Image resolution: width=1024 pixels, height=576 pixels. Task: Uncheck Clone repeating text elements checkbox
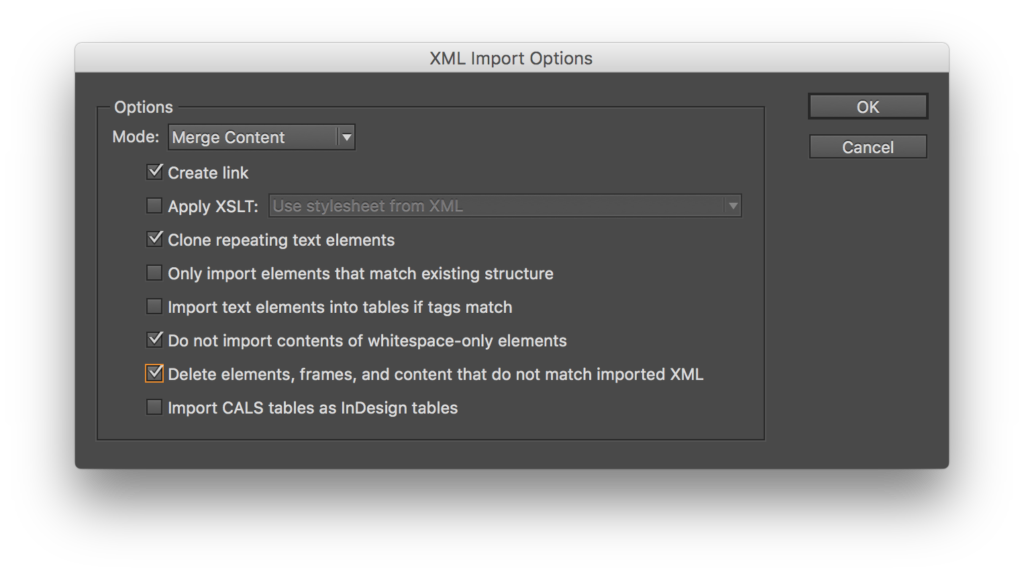155,239
